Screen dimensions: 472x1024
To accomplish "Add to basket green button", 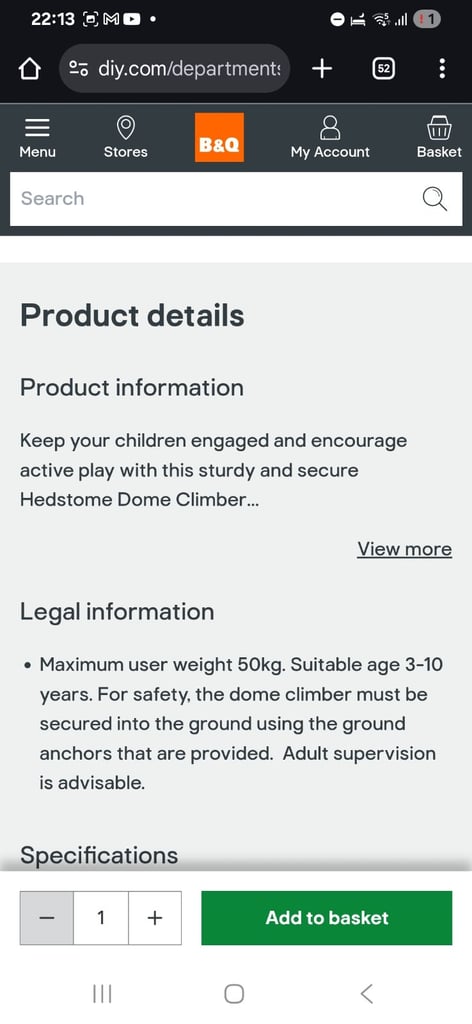I will [x=326, y=918].
